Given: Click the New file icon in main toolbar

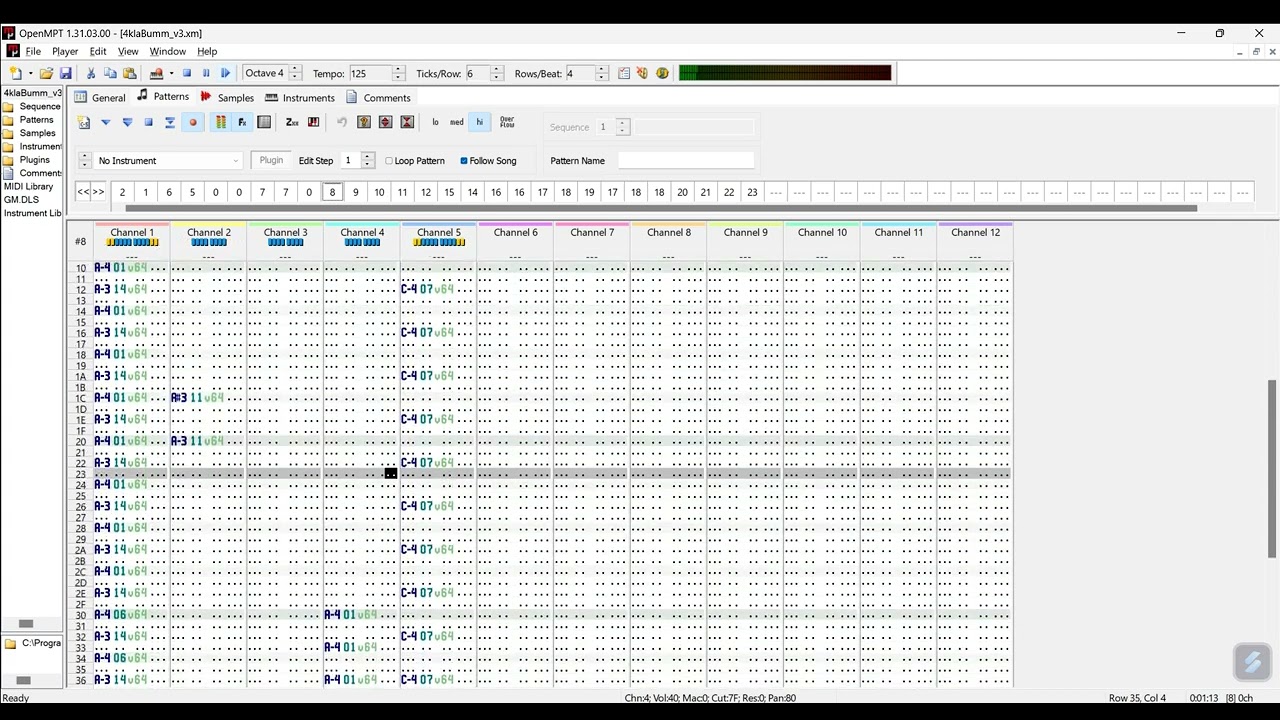Looking at the screenshot, I should coord(16,73).
